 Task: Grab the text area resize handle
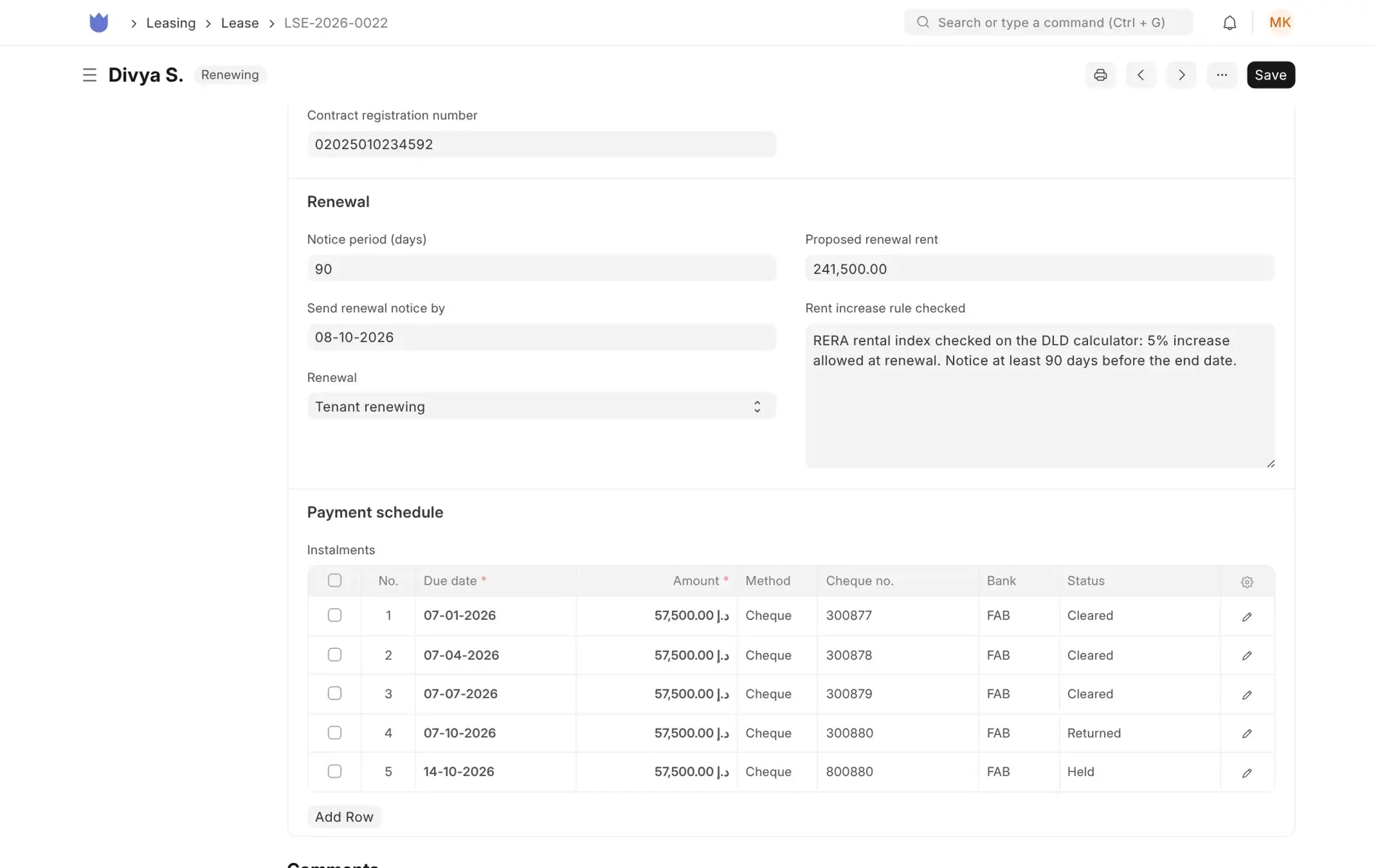click(x=1270, y=464)
